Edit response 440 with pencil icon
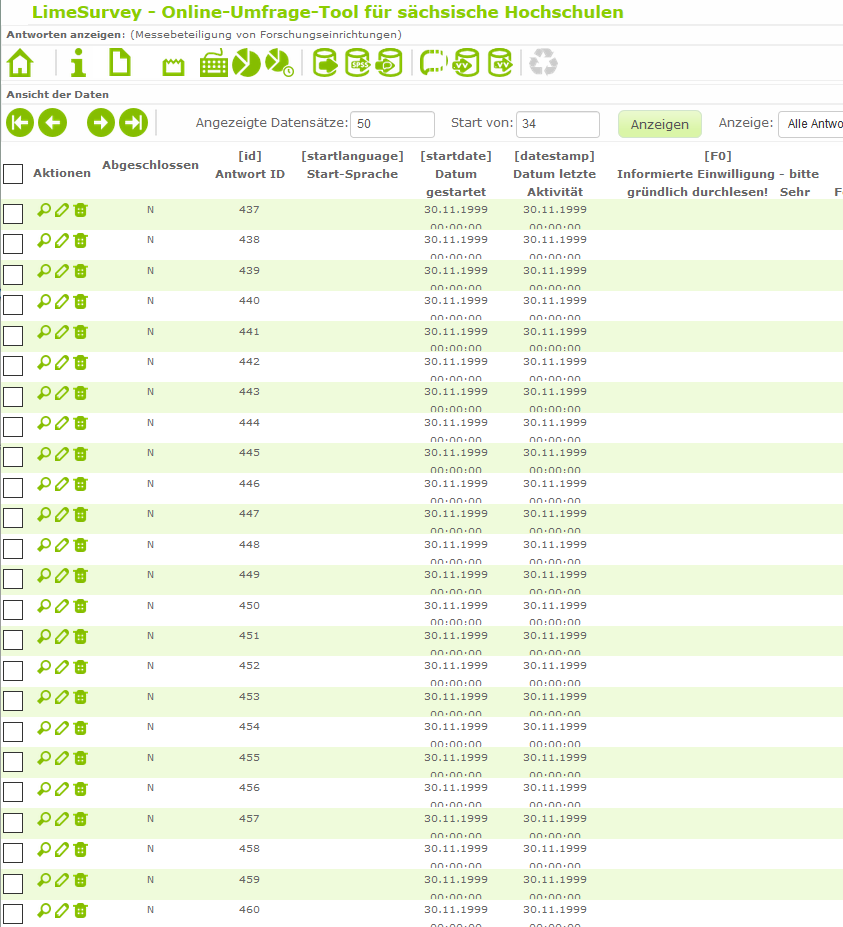This screenshot has width=843, height=927. tap(62, 302)
